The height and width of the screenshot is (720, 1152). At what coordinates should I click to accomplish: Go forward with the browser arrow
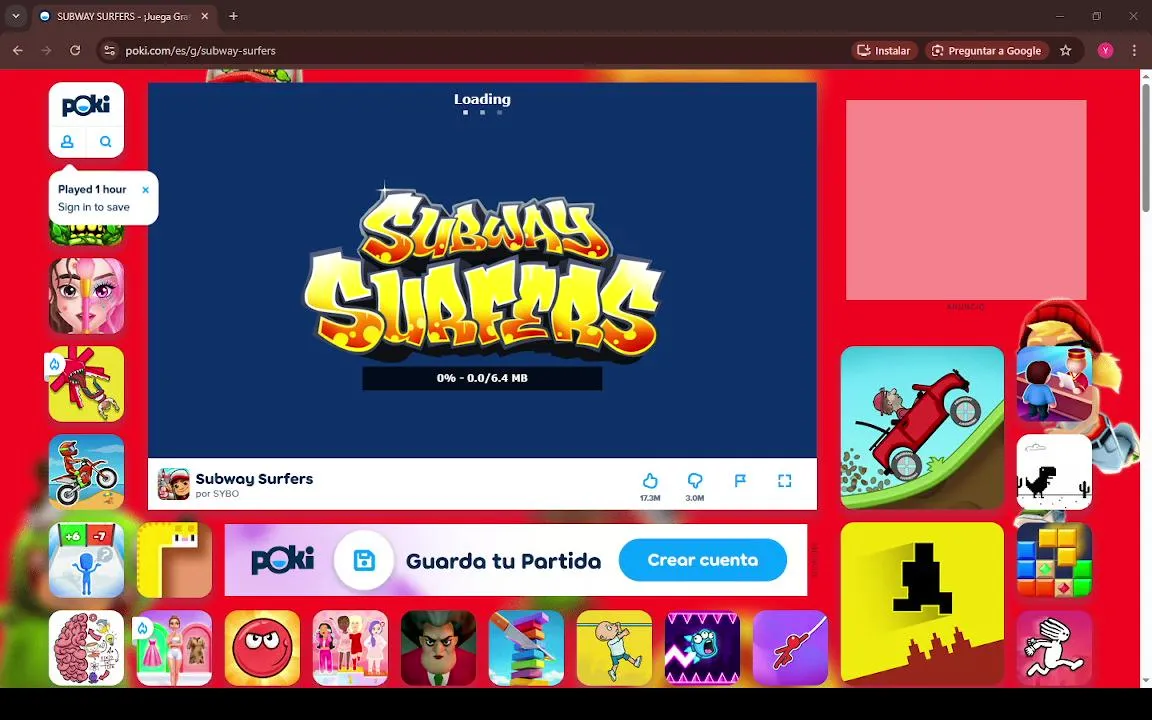tap(46, 51)
